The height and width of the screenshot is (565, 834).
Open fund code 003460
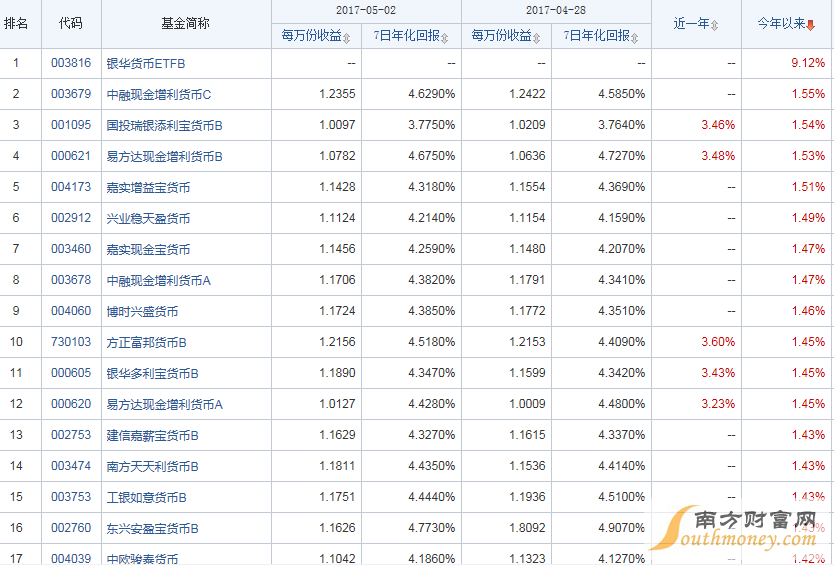pyautogui.click(x=71, y=248)
